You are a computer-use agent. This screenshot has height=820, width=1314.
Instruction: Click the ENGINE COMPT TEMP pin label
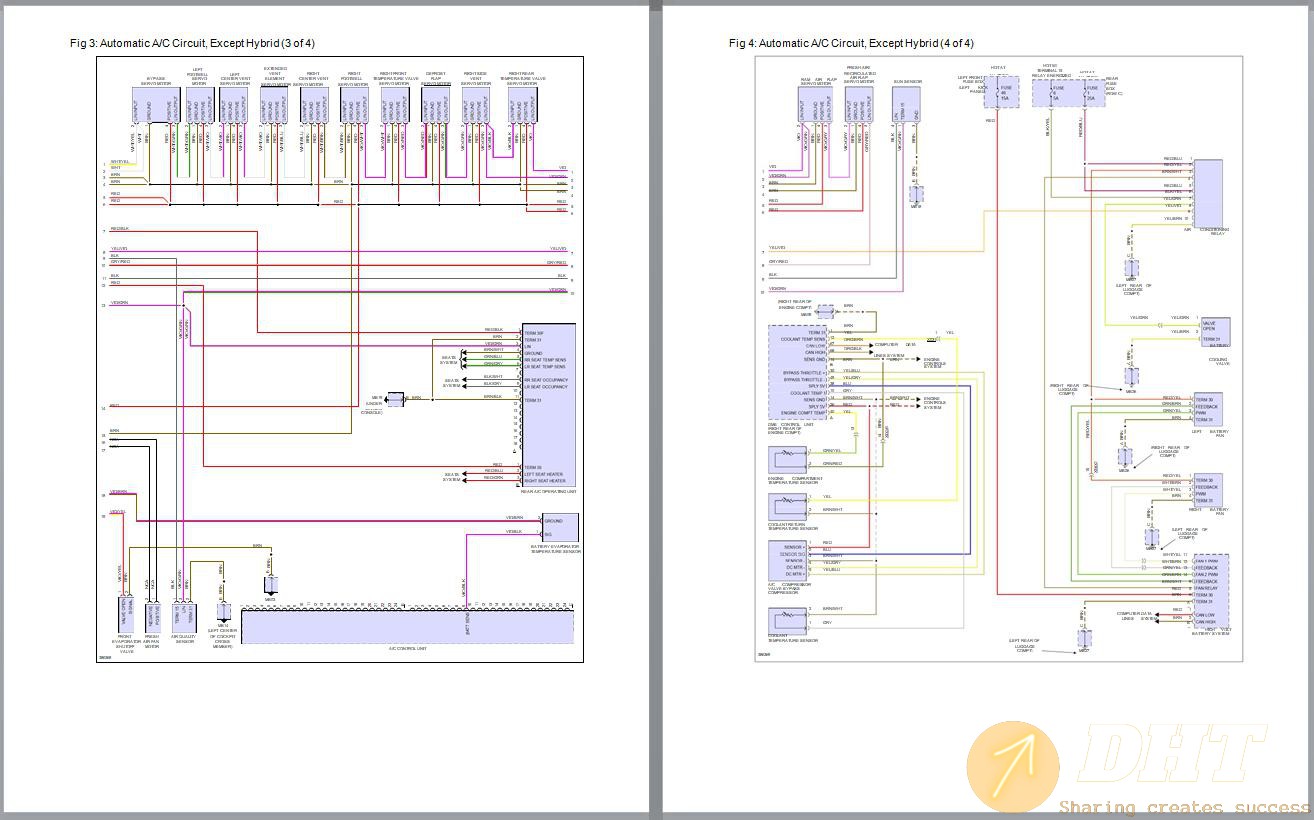804,412
